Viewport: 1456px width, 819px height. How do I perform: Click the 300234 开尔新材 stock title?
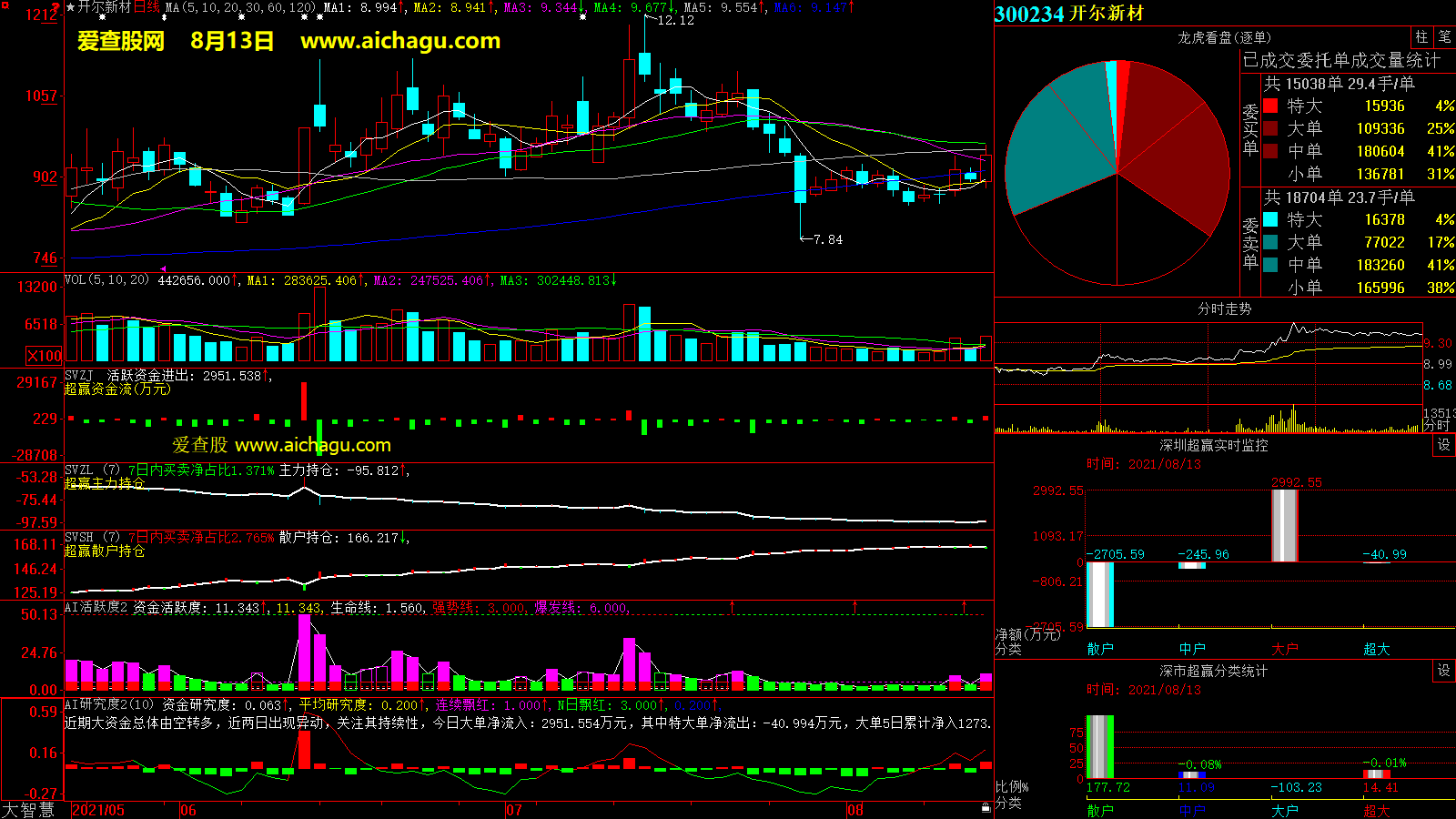click(x=1069, y=14)
